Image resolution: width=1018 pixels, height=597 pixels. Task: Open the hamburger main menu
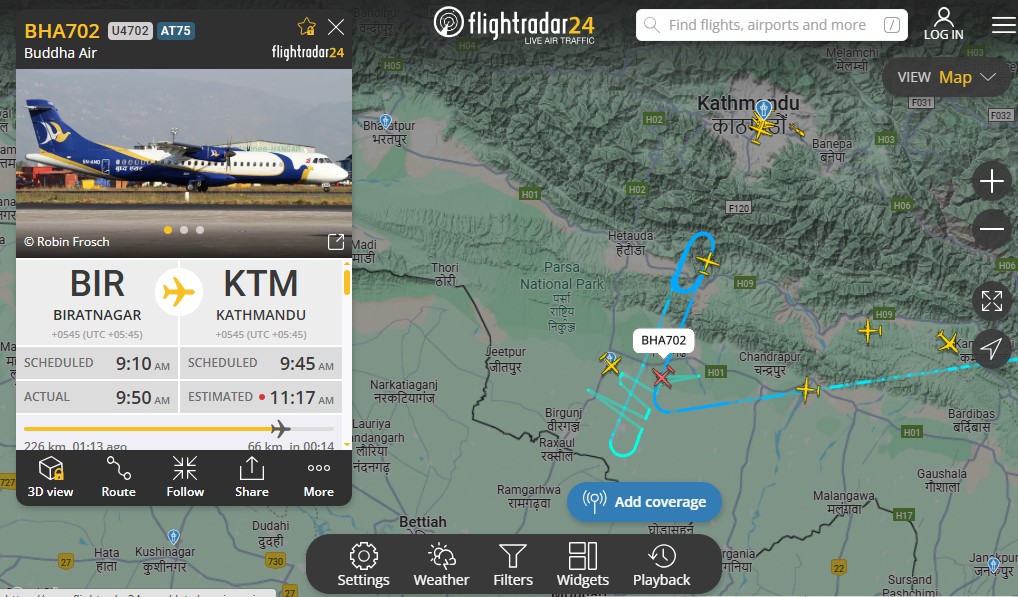pyautogui.click(x=1004, y=25)
